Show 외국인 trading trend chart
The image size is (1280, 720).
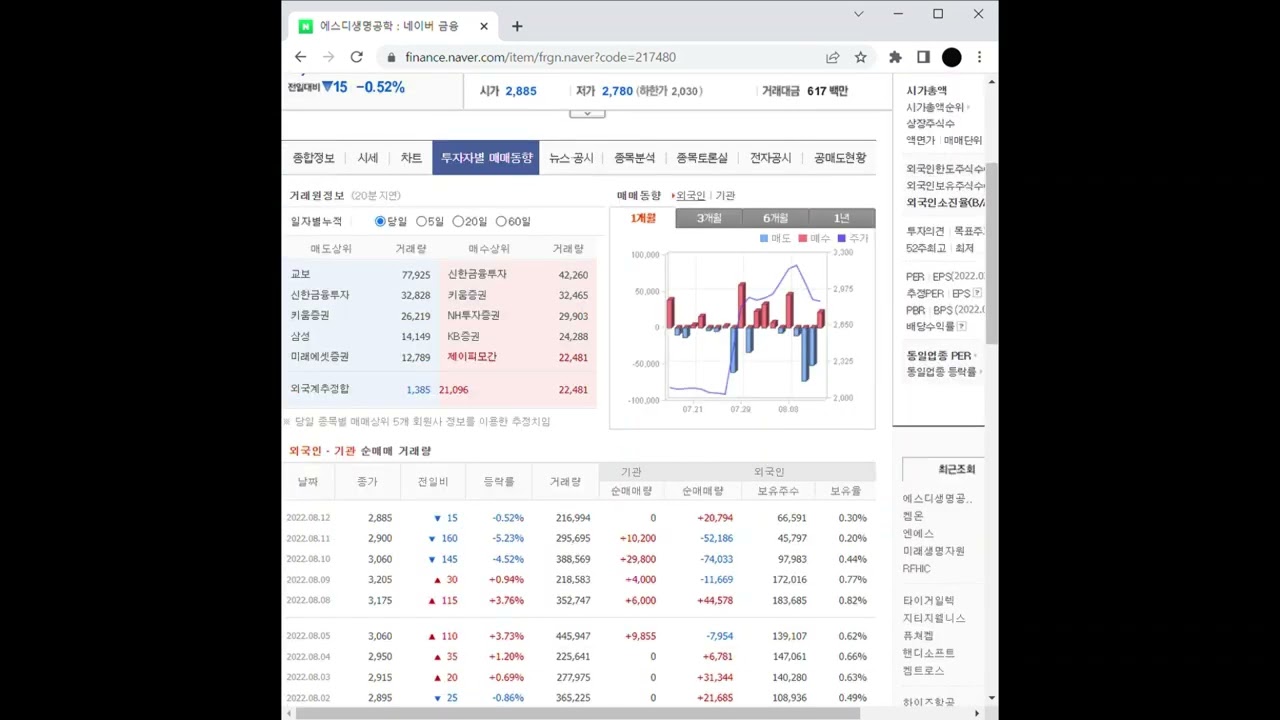click(x=690, y=196)
